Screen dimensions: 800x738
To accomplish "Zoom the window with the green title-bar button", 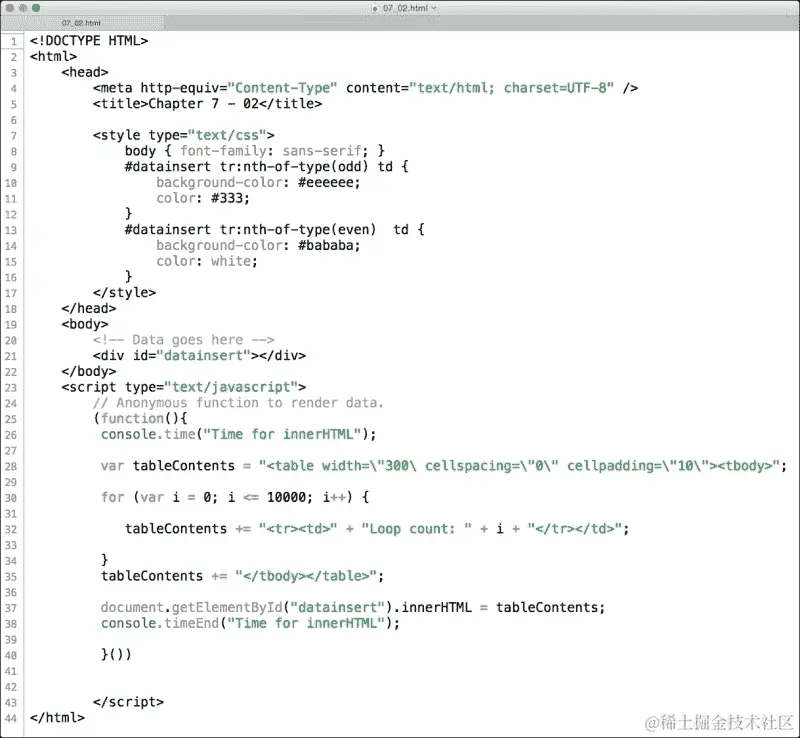I will pos(36,8).
